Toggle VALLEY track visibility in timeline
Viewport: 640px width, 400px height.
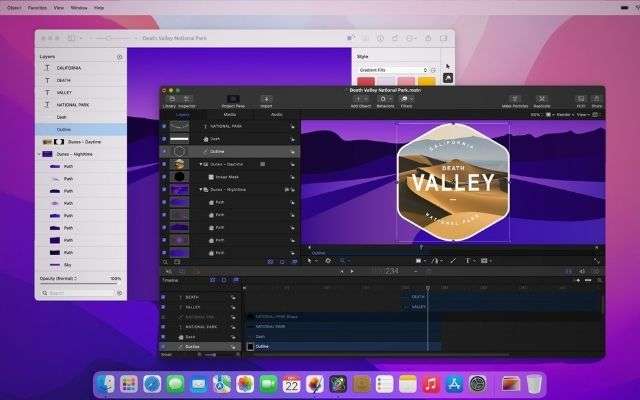(x=163, y=307)
